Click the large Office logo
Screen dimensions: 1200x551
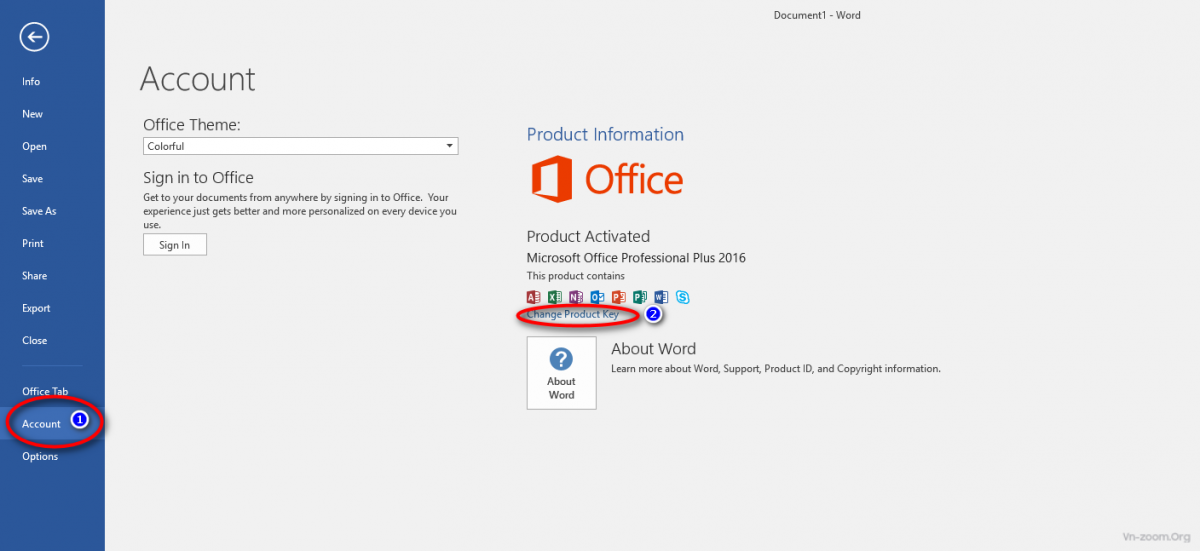click(606, 180)
